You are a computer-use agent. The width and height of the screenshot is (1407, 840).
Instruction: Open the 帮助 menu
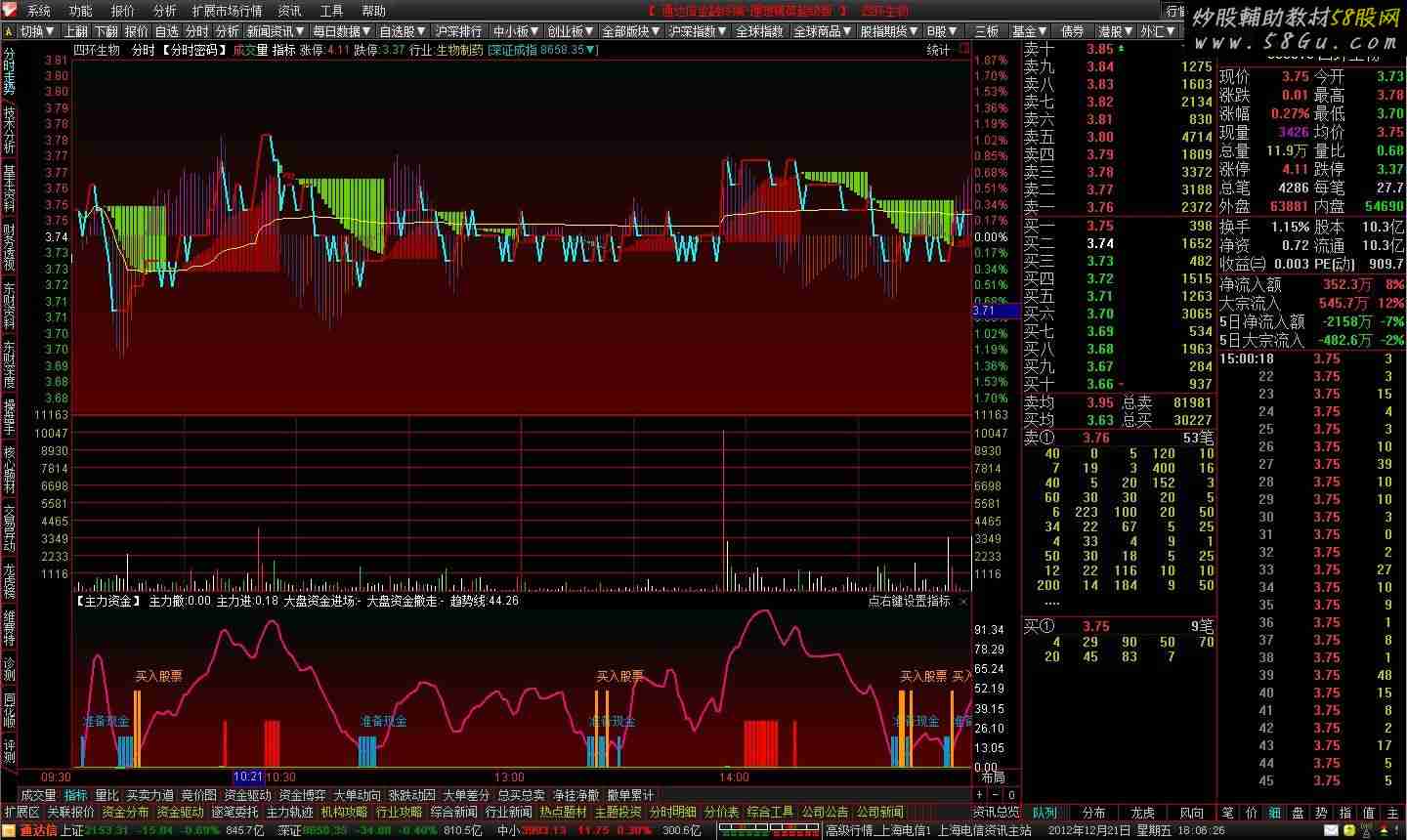(x=374, y=11)
